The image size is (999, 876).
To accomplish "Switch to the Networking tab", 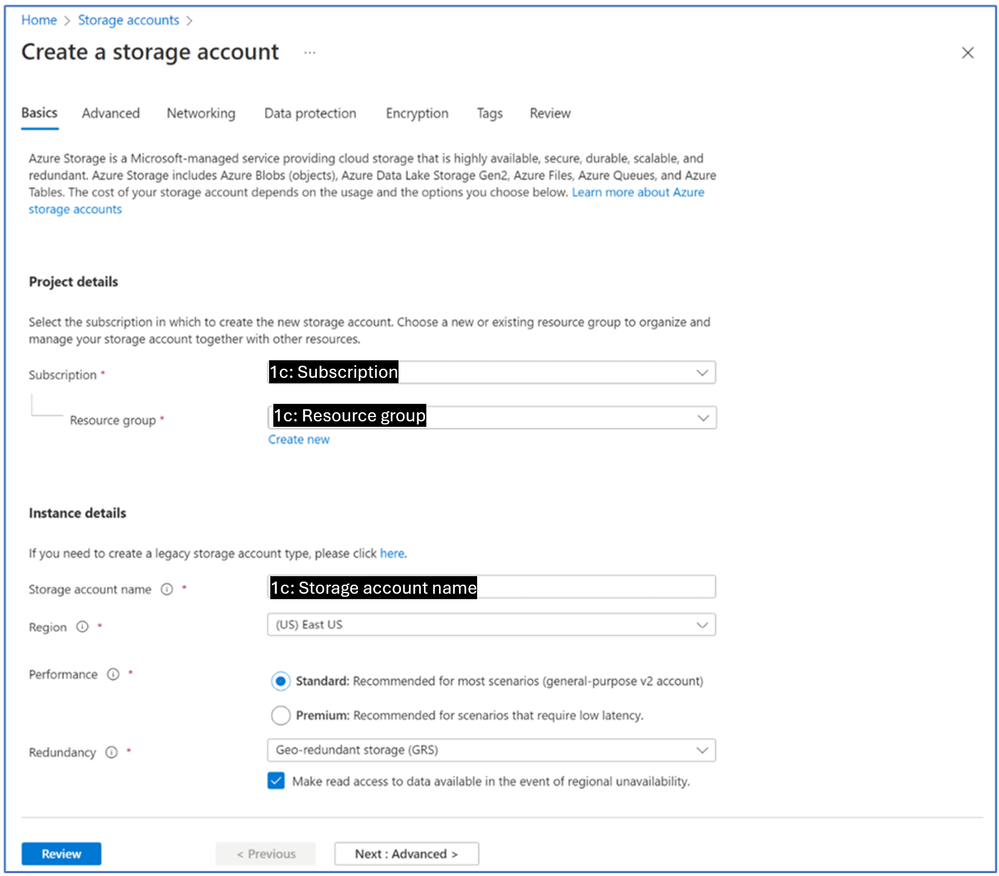I will 201,113.
